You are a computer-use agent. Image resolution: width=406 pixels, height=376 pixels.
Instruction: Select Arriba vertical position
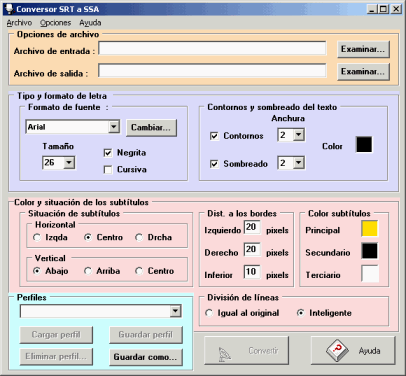pos(88,271)
